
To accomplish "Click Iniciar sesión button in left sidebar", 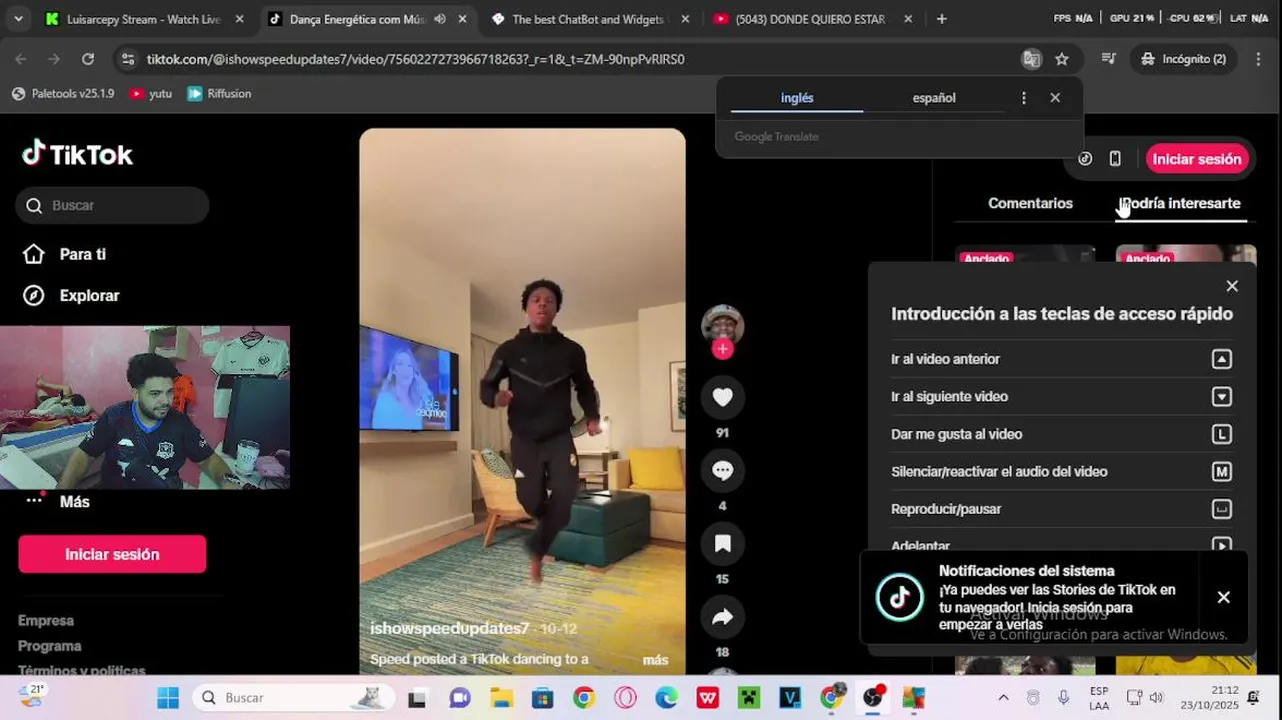I will [x=112, y=554].
